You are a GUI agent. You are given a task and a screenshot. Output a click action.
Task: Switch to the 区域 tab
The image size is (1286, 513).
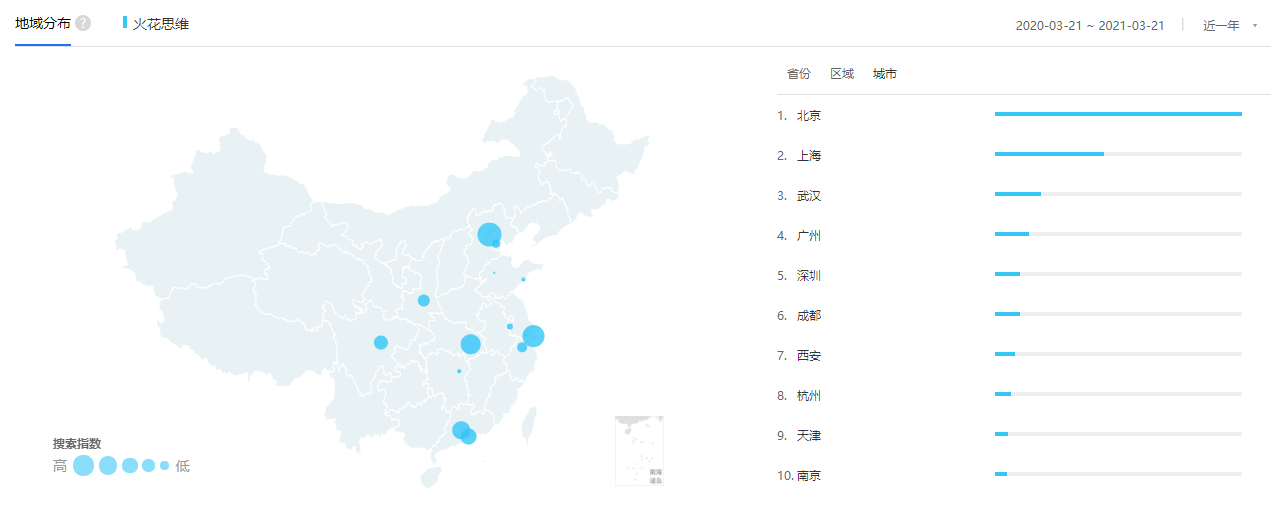842,74
